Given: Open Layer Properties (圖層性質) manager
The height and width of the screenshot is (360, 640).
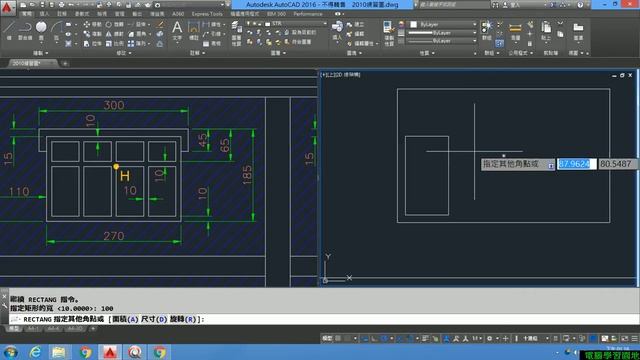Looking at the screenshot, I should [x=236, y=33].
